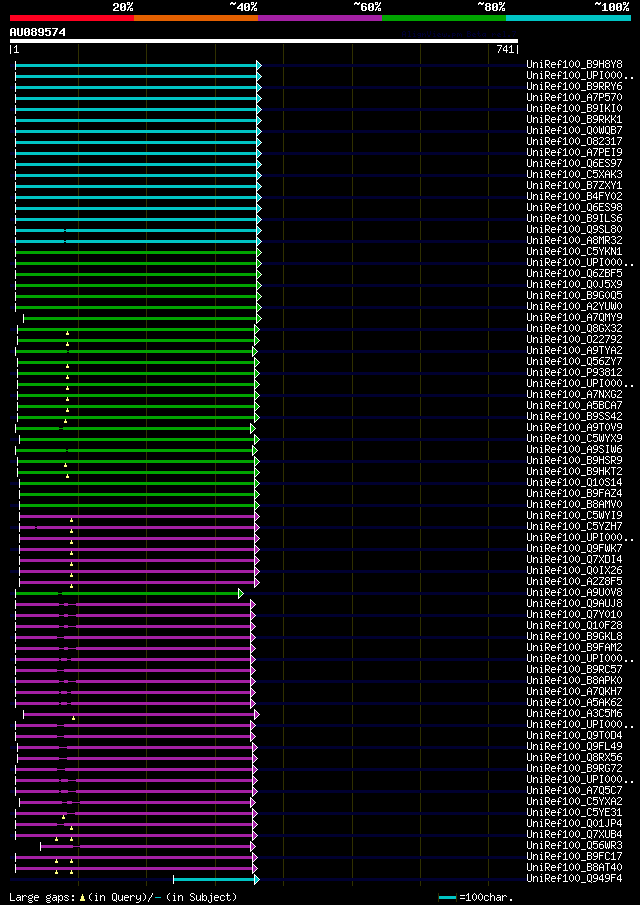The height and width of the screenshot is (905, 640).
Task: Select the UniRef100_Q949F4 entry
Action: click(574, 878)
